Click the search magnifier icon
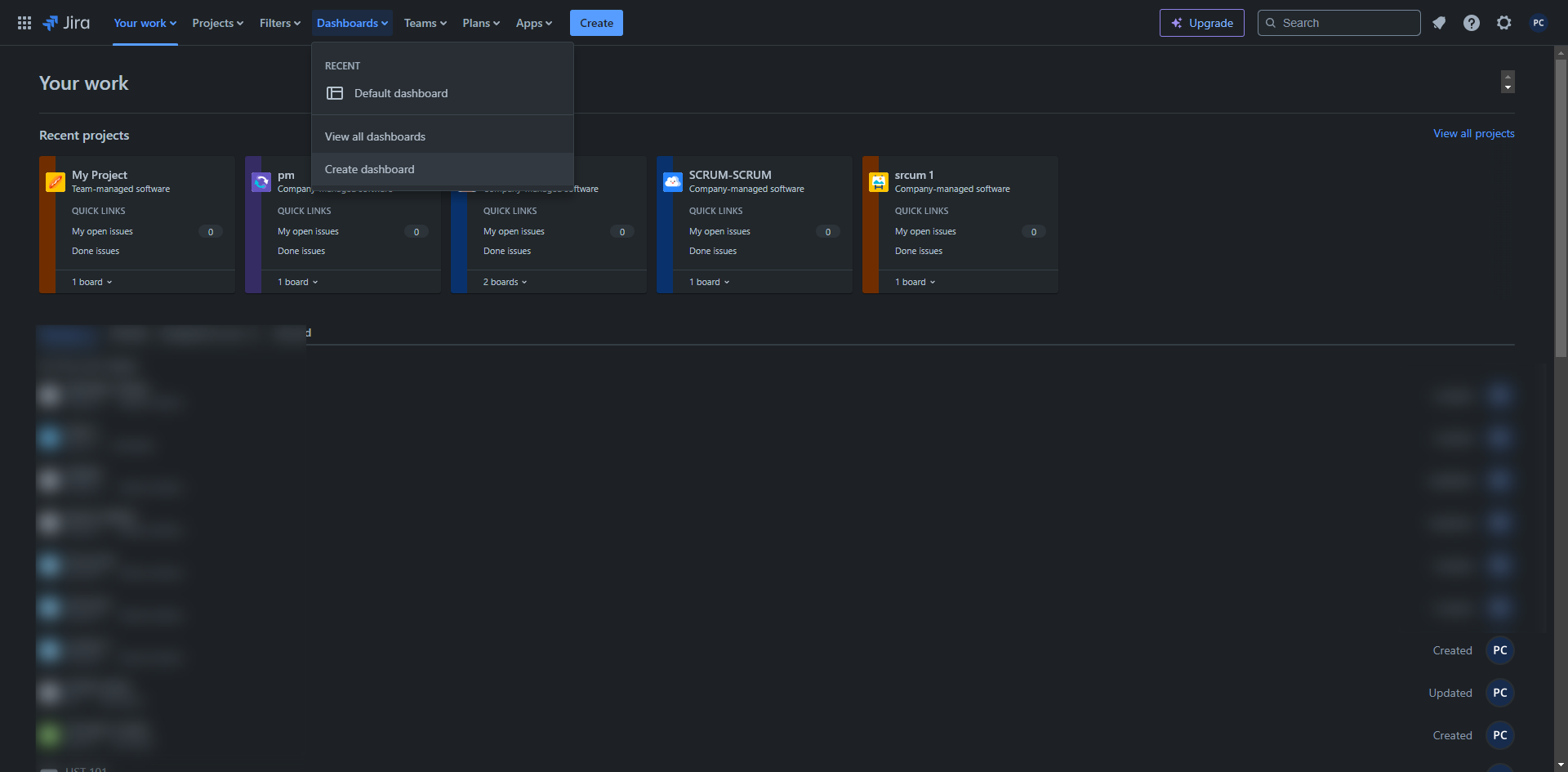1568x772 pixels. click(1271, 23)
